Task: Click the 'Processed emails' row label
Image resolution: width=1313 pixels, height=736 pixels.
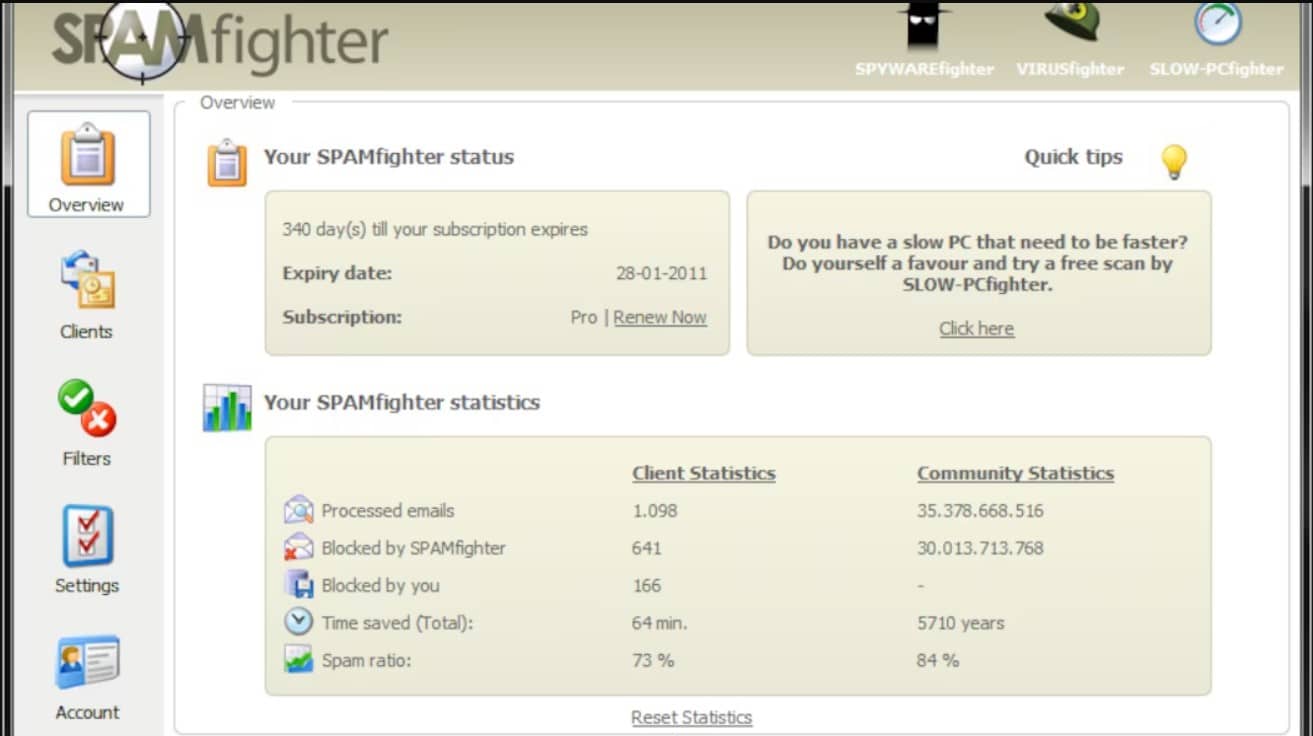Action: (388, 510)
